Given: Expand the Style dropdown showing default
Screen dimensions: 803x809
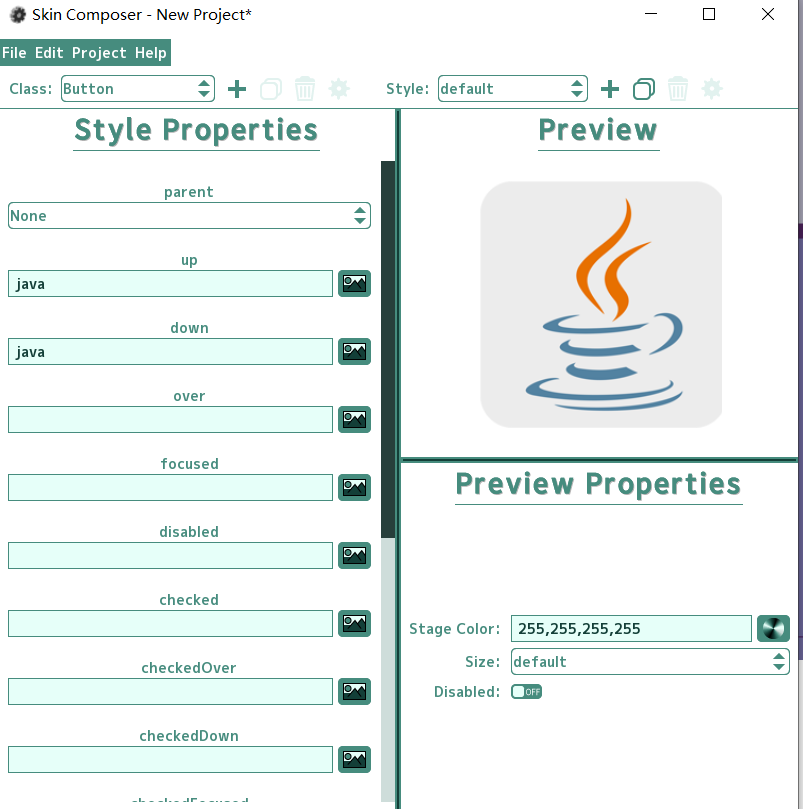Looking at the screenshot, I should click(x=513, y=89).
